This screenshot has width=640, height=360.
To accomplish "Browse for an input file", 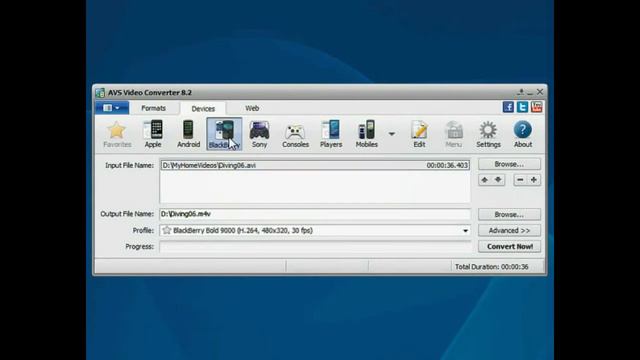I will (509, 164).
